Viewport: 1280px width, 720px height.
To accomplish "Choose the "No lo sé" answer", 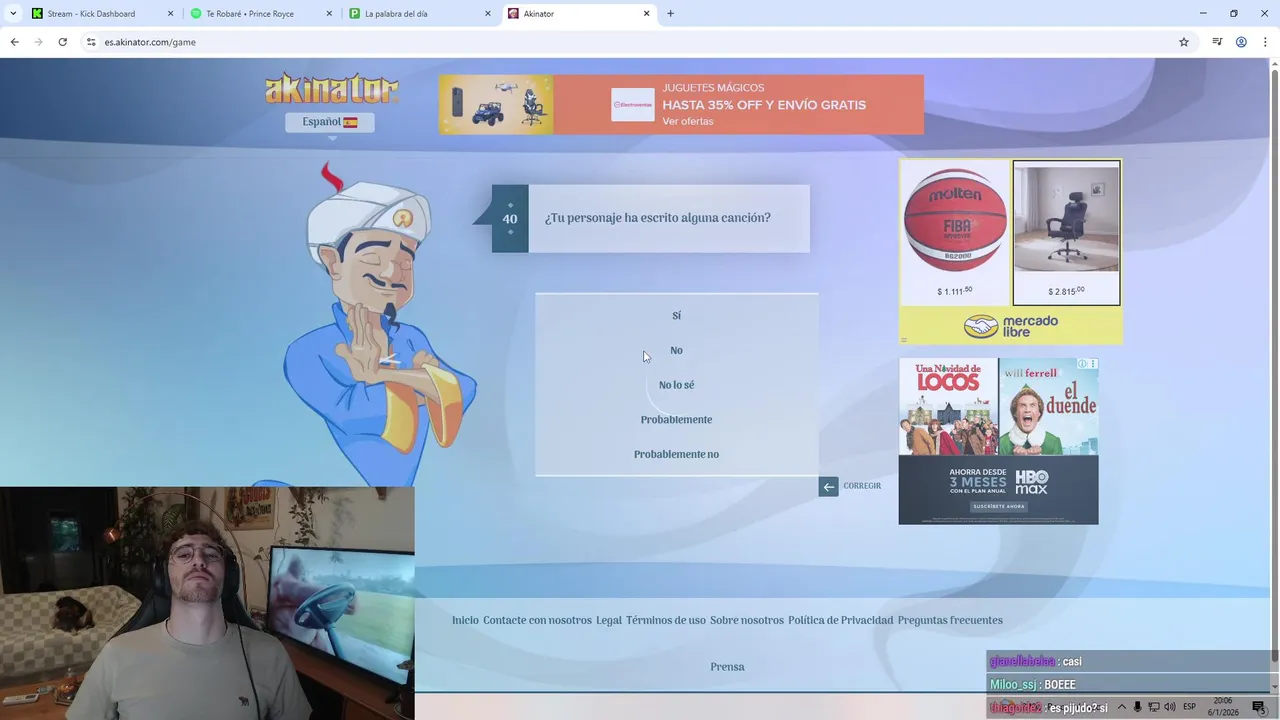I will 676,385.
